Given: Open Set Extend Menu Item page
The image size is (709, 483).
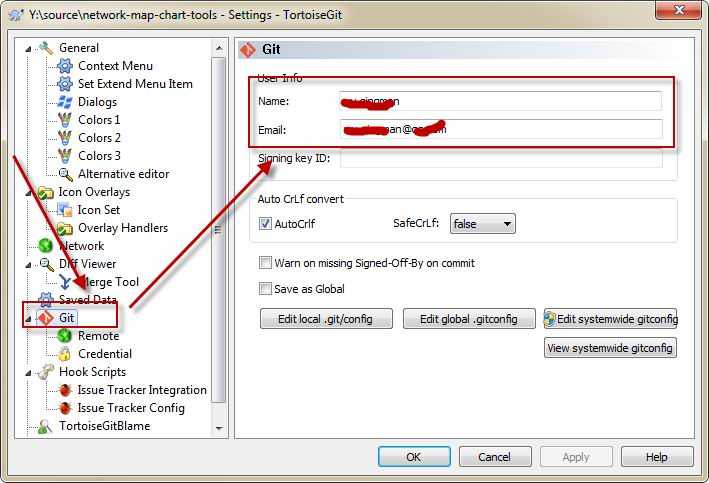Looking at the screenshot, I should point(135,84).
